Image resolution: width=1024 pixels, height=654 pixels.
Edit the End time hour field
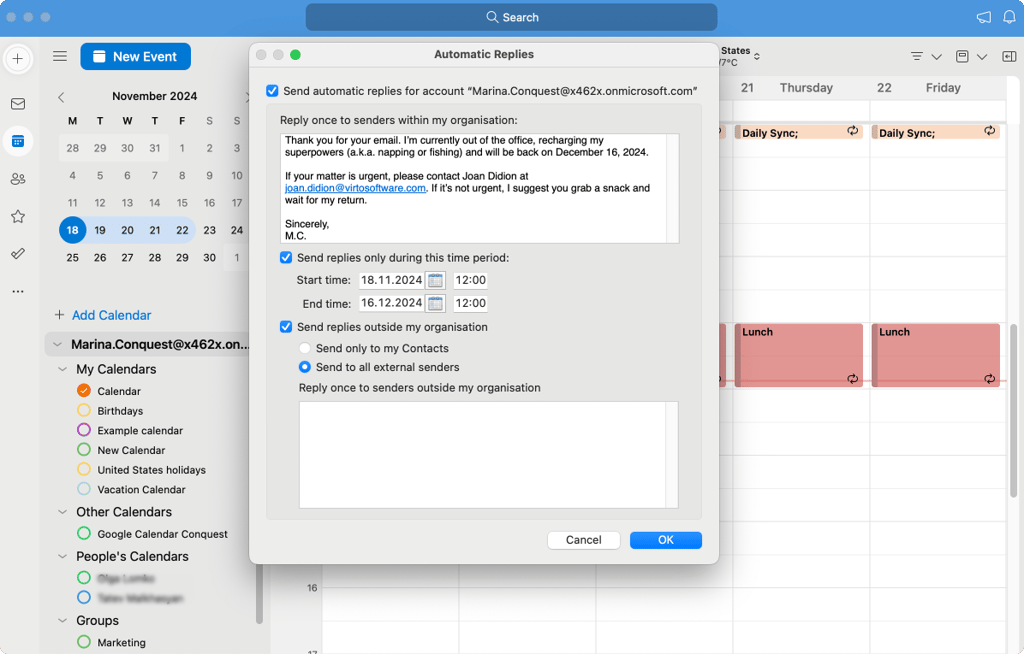click(470, 303)
